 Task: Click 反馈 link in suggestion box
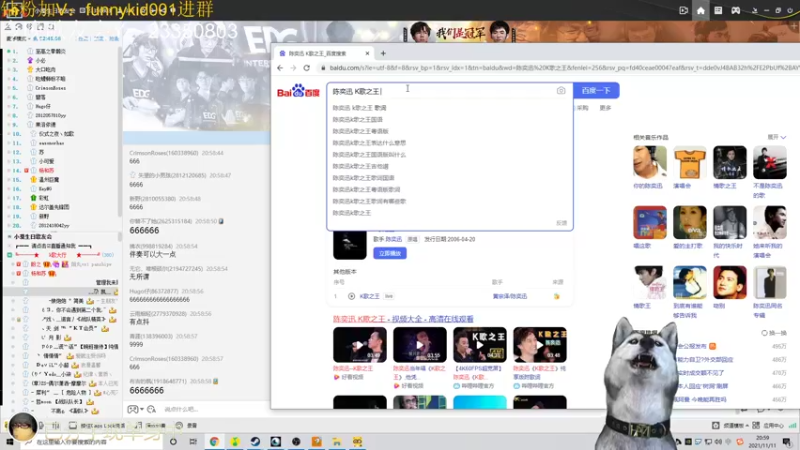(x=561, y=223)
